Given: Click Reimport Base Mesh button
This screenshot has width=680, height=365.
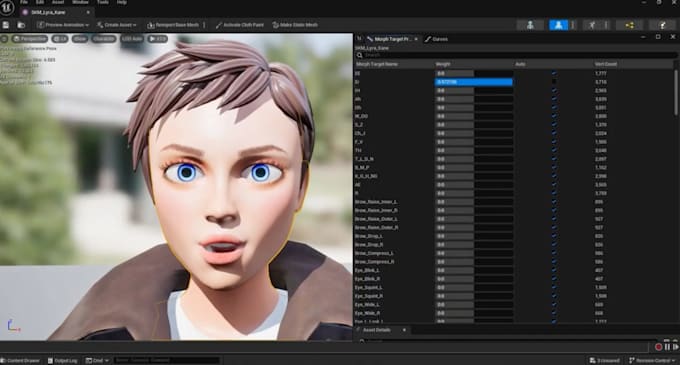Looking at the screenshot, I should 173,25.
